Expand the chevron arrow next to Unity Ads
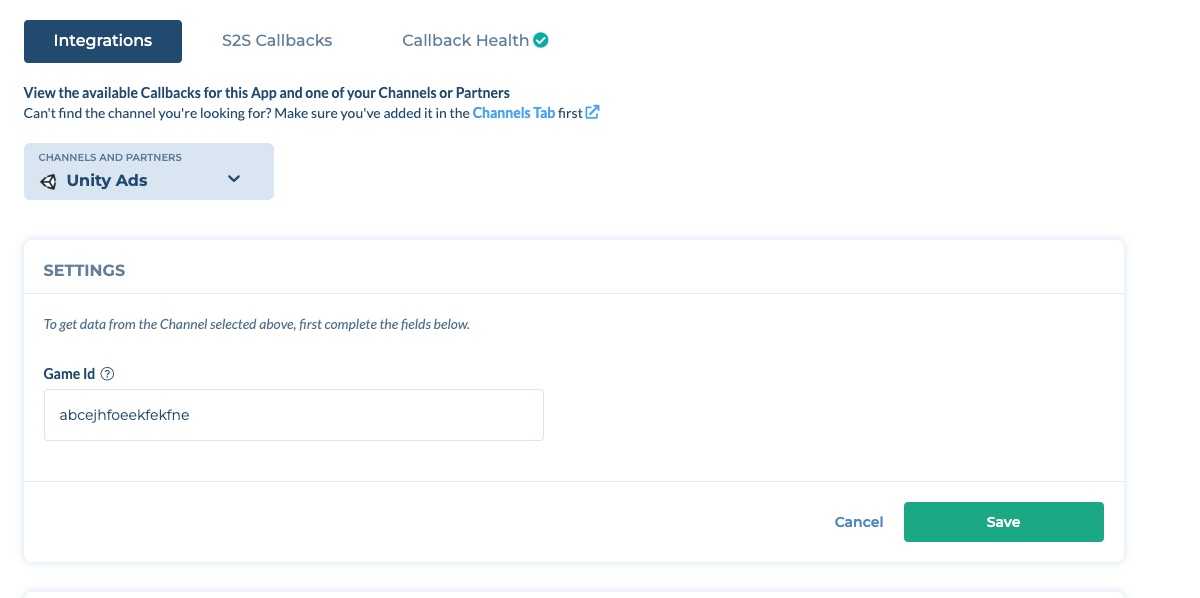 coord(234,179)
